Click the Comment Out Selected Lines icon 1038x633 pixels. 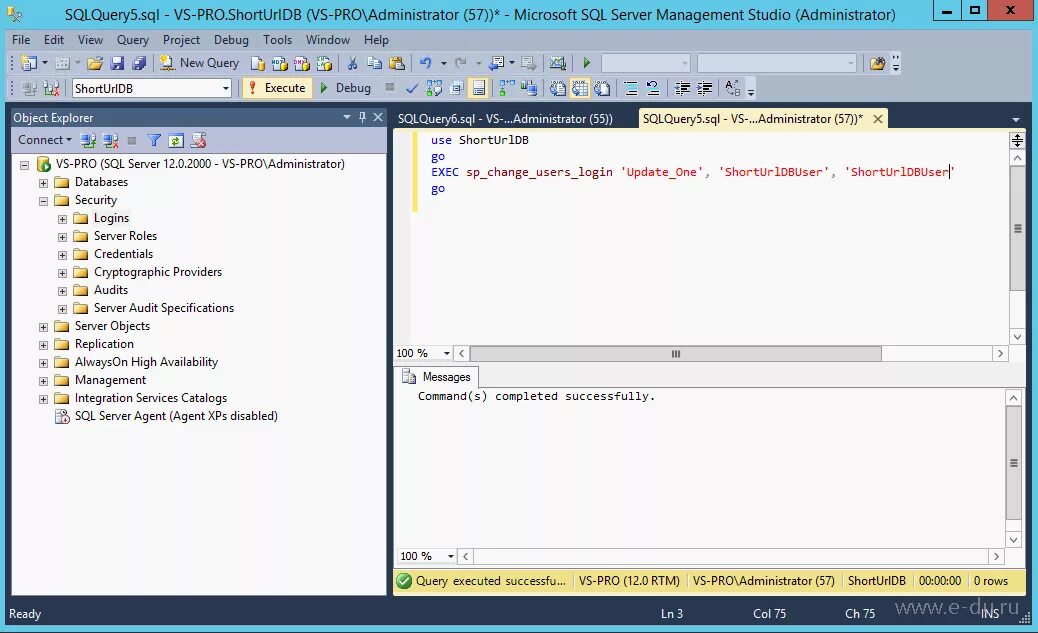629,88
